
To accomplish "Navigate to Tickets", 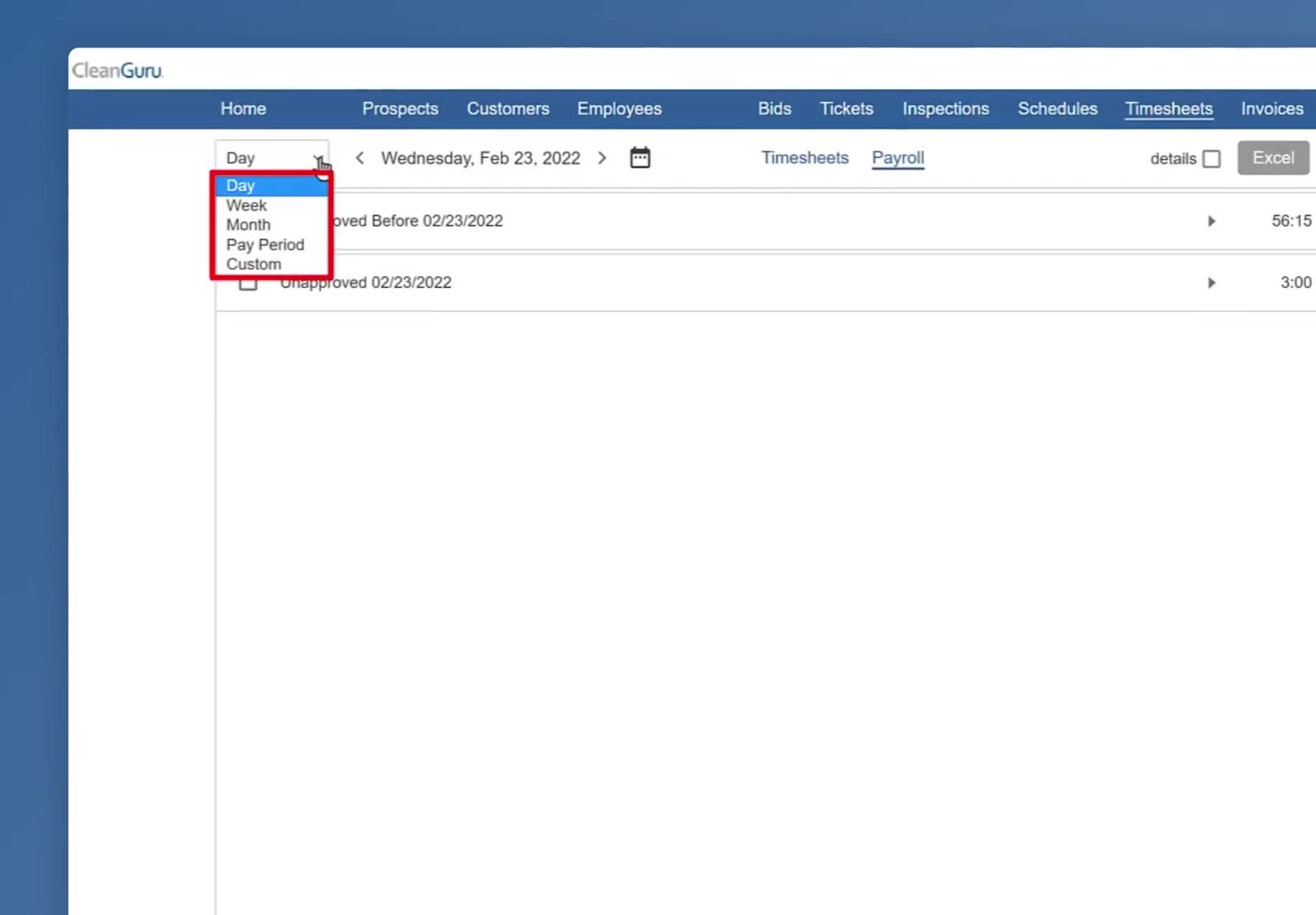I will (846, 109).
